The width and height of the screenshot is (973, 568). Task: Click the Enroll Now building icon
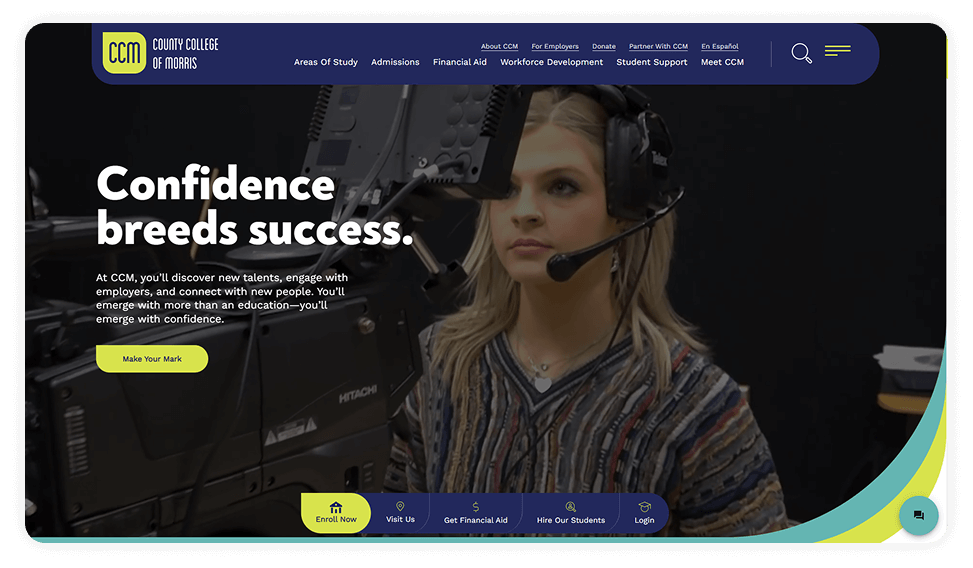[x=336, y=508]
